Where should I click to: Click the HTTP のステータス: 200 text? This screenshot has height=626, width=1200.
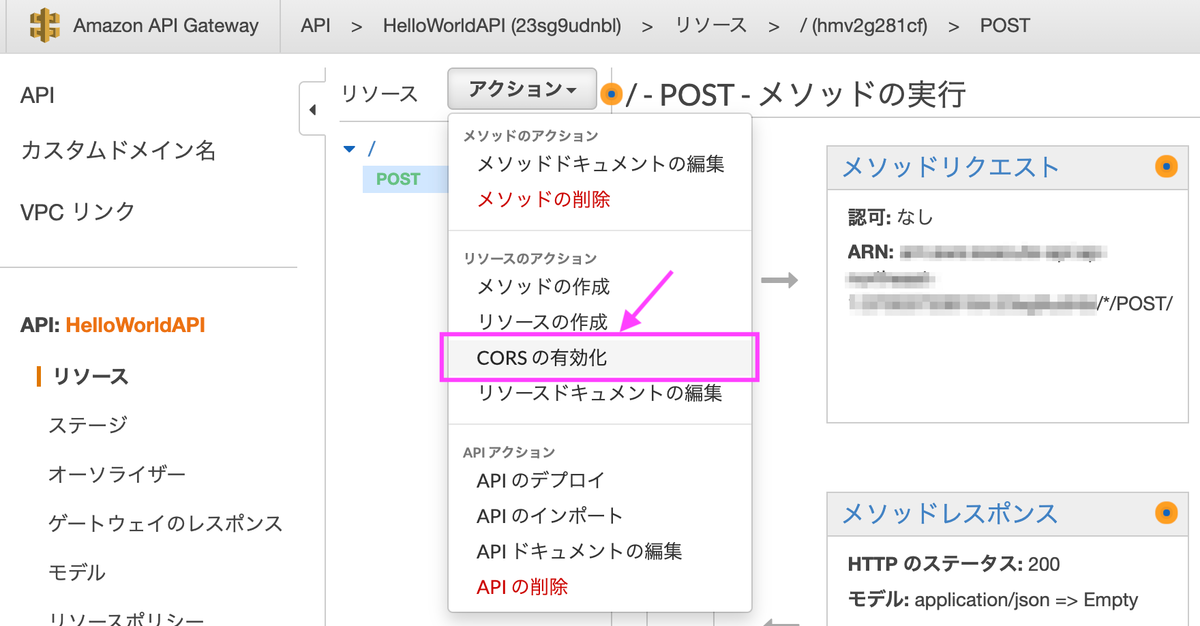click(x=953, y=564)
